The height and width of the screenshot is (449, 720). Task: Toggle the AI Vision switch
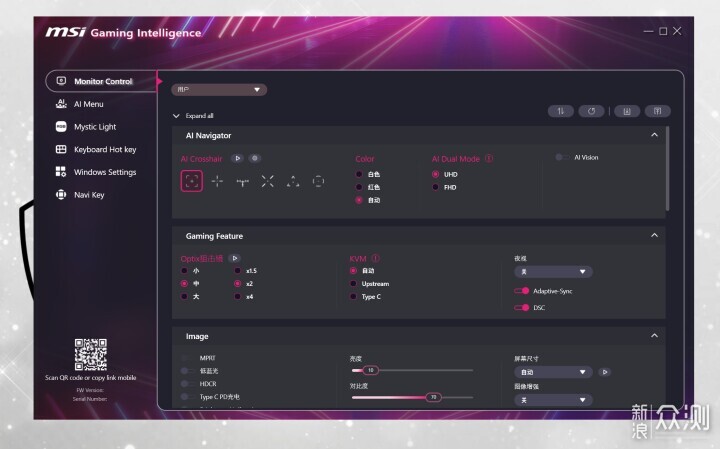[562, 157]
